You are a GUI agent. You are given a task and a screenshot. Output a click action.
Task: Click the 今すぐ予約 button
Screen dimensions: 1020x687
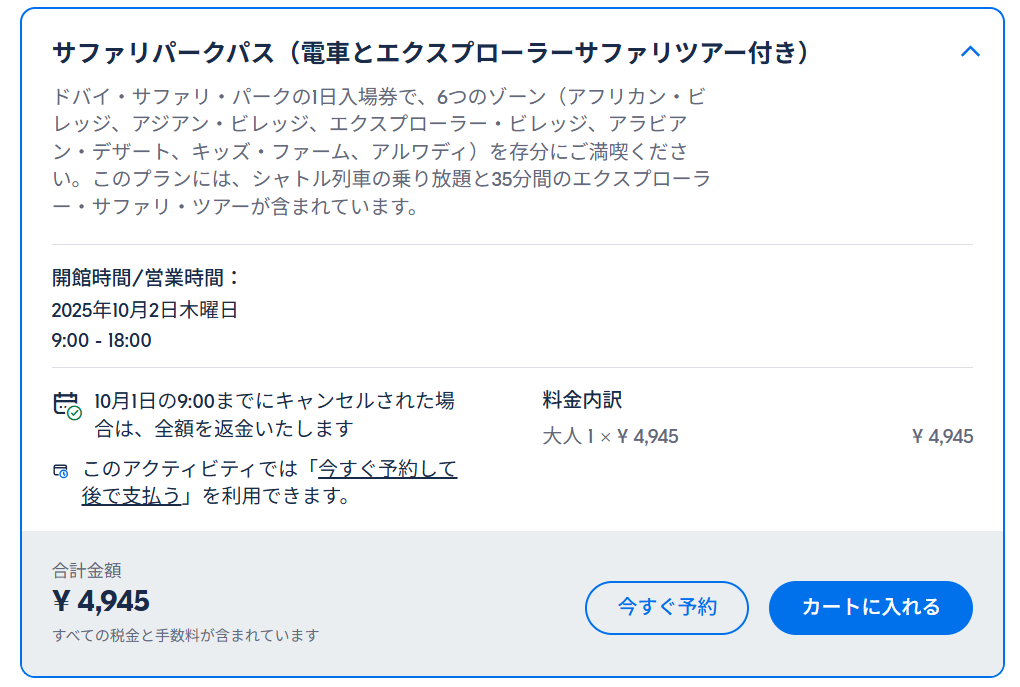667,607
